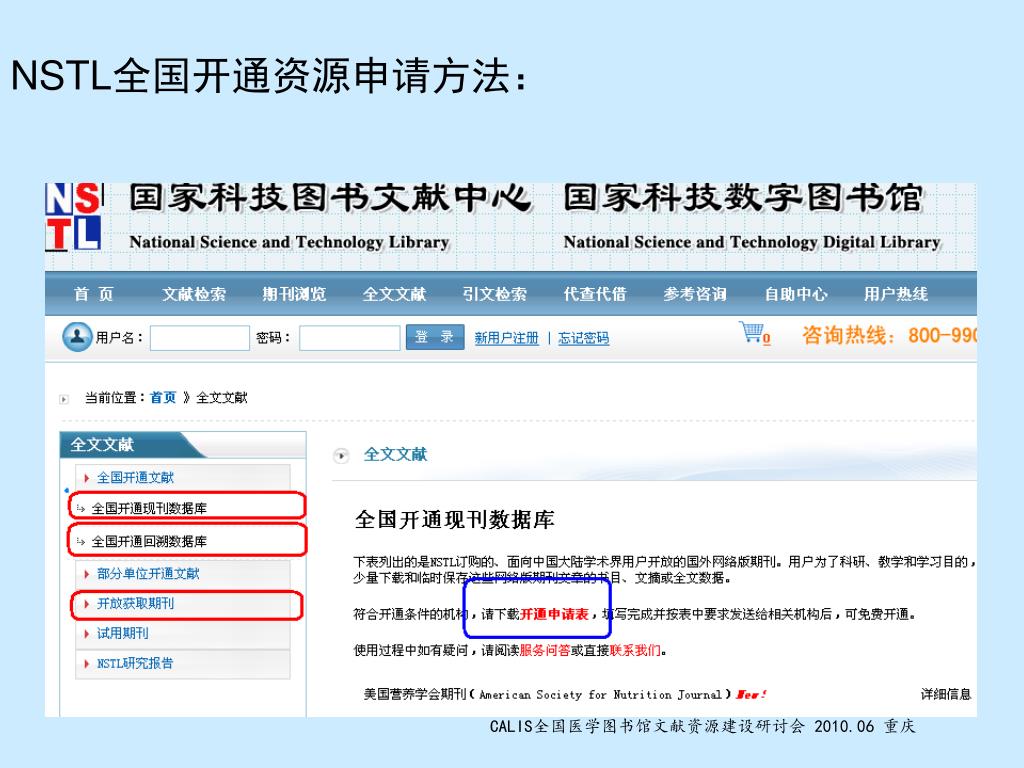Click the round arrow icon beside 全文文献 heading

342,455
